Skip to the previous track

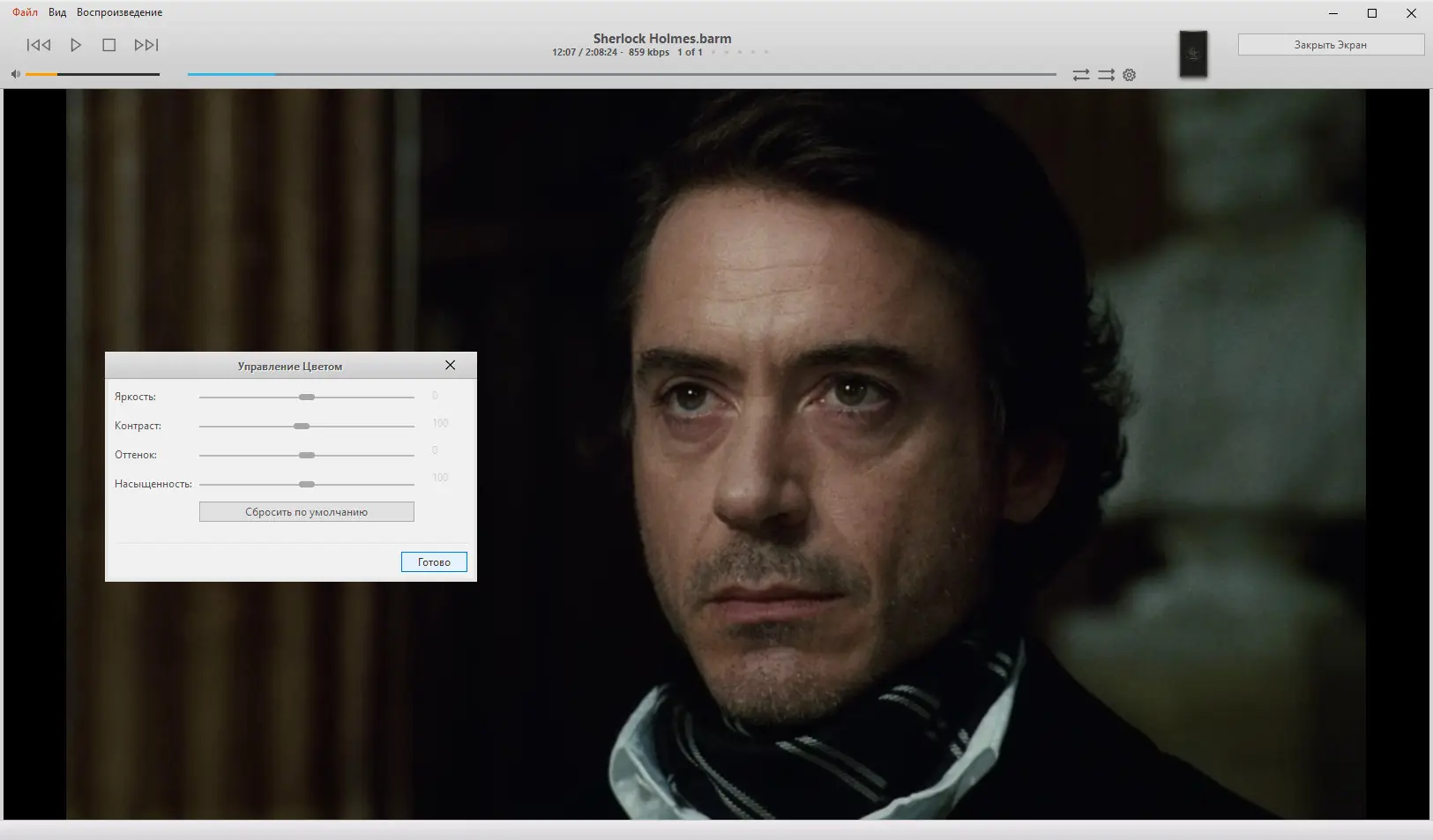[39, 45]
